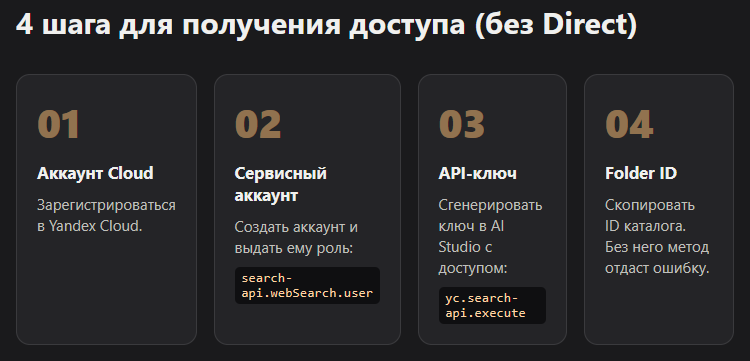
Task: Click the step number 02
Action: pyautogui.click(x=258, y=124)
